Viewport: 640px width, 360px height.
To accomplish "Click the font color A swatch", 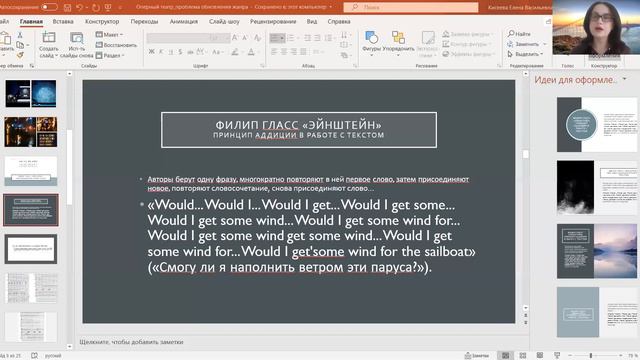I will pyautogui.click(x=251, y=52).
